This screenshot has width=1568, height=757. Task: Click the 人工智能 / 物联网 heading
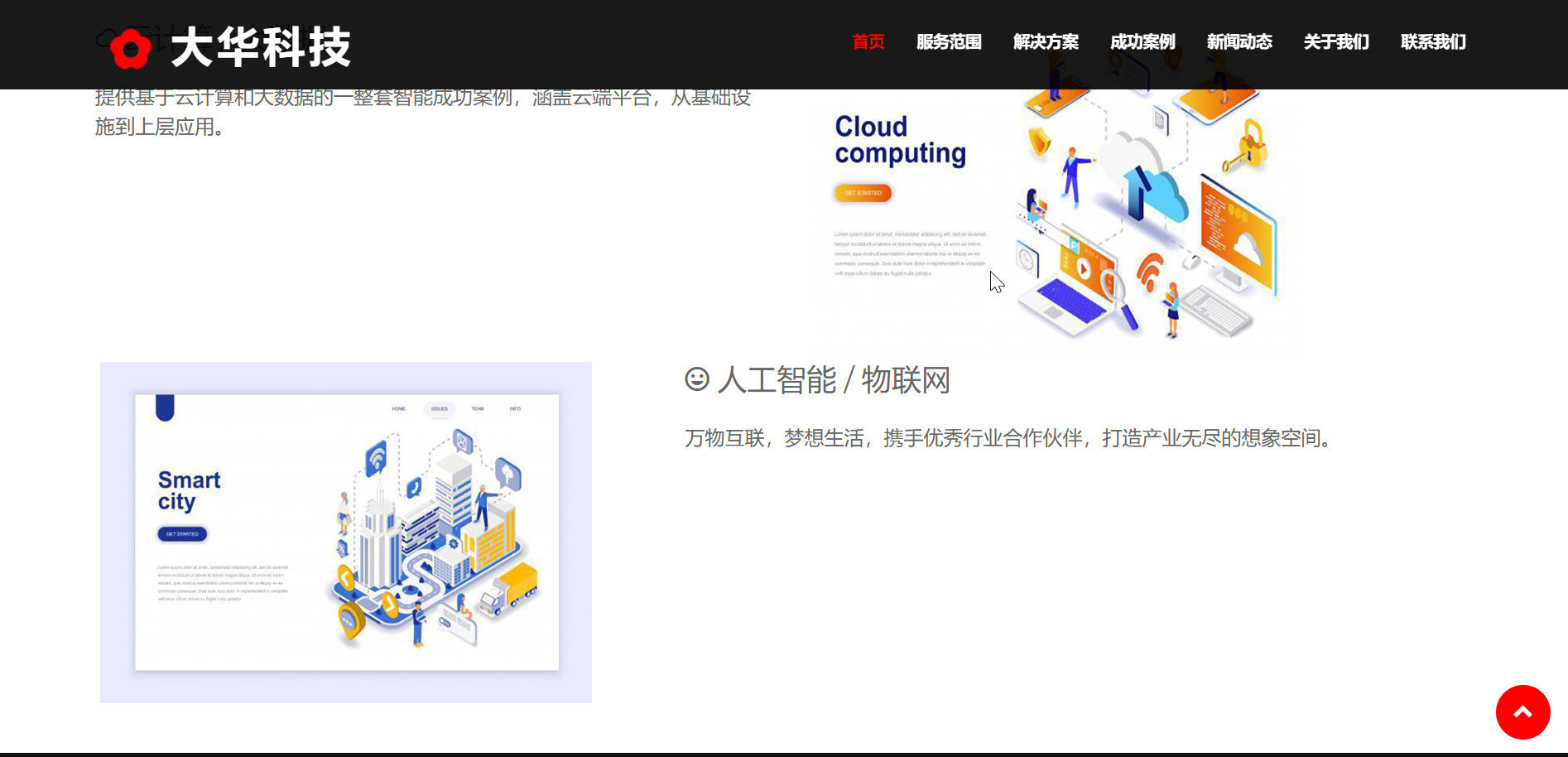click(x=834, y=380)
